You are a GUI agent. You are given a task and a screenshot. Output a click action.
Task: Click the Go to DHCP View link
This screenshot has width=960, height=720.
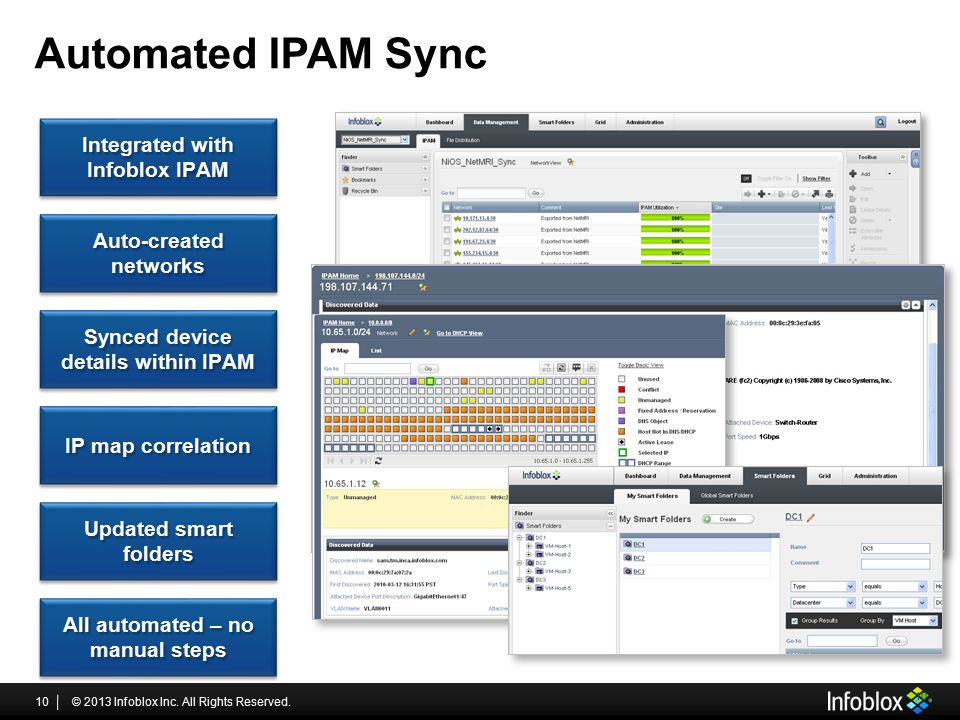point(459,333)
